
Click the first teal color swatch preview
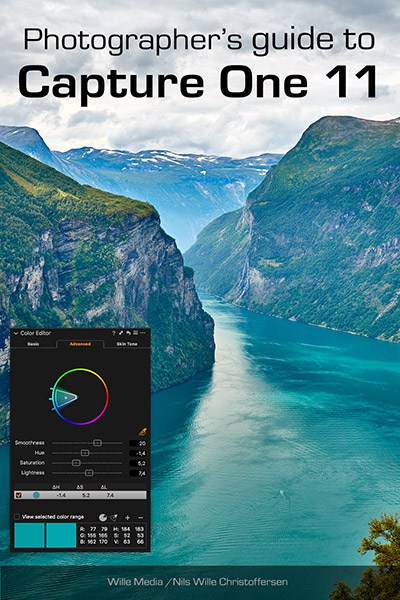(x=29, y=535)
